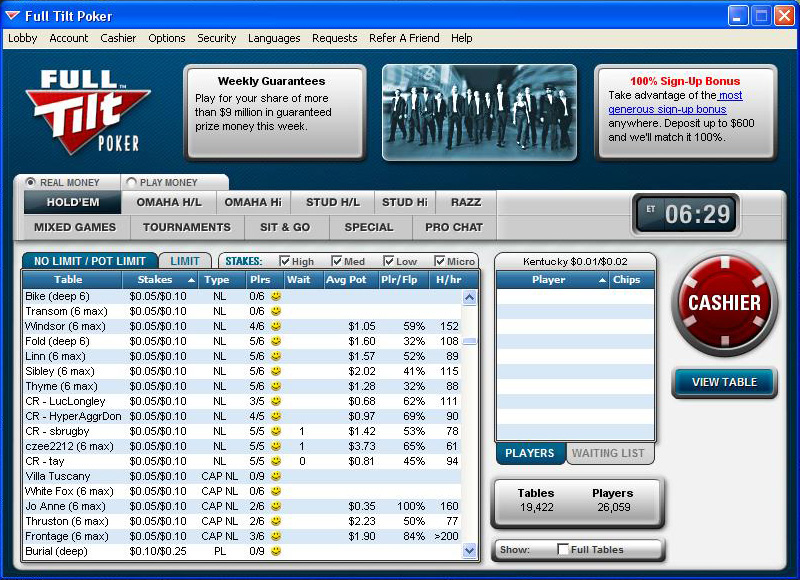Screen dimensions: 800x580
Task: Open the Refer A Friend menu
Action: click(x=404, y=38)
